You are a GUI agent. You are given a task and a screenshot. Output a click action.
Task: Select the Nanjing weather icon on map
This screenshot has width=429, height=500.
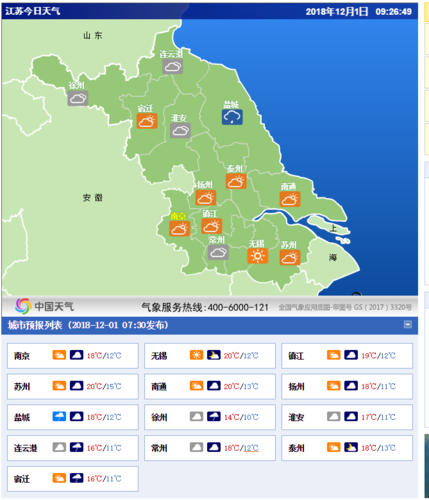click(179, 229)
